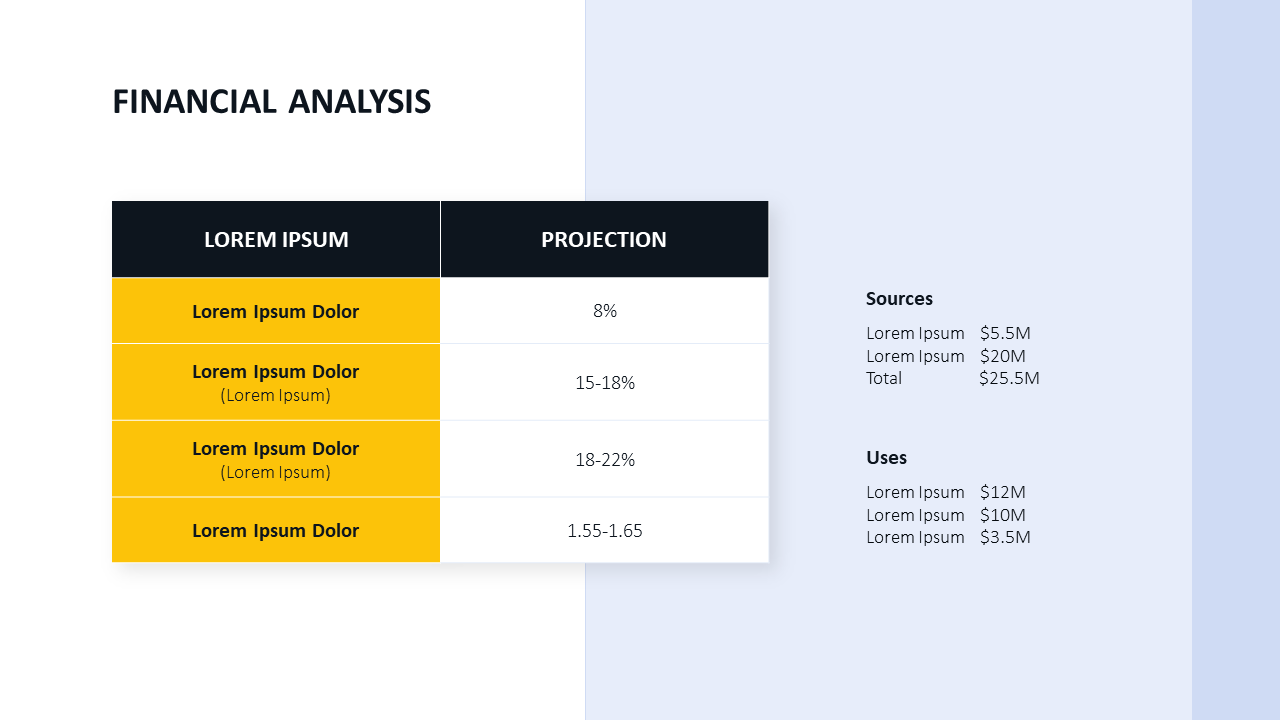Select the PROJECTION table header cell
This screenshot has width=1280, height=720.
coord(604,240)
